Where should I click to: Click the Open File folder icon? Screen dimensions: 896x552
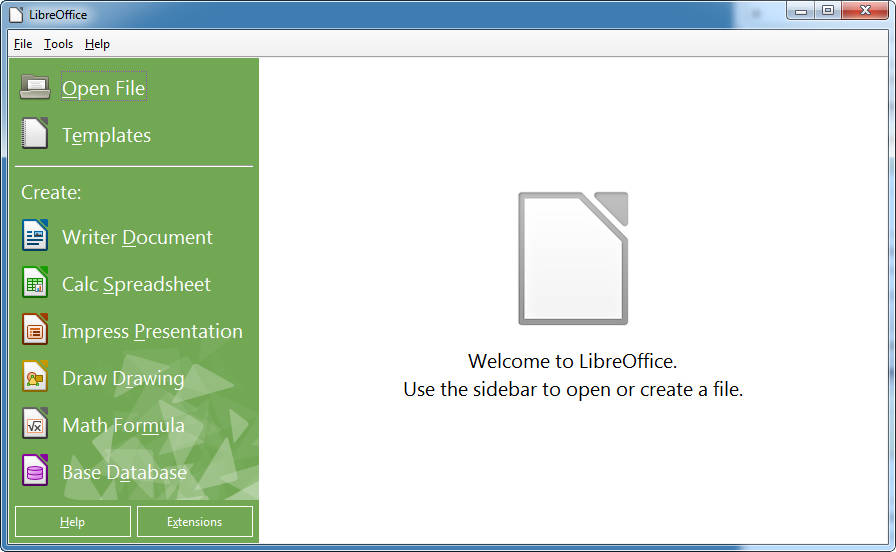coord(35,87)
